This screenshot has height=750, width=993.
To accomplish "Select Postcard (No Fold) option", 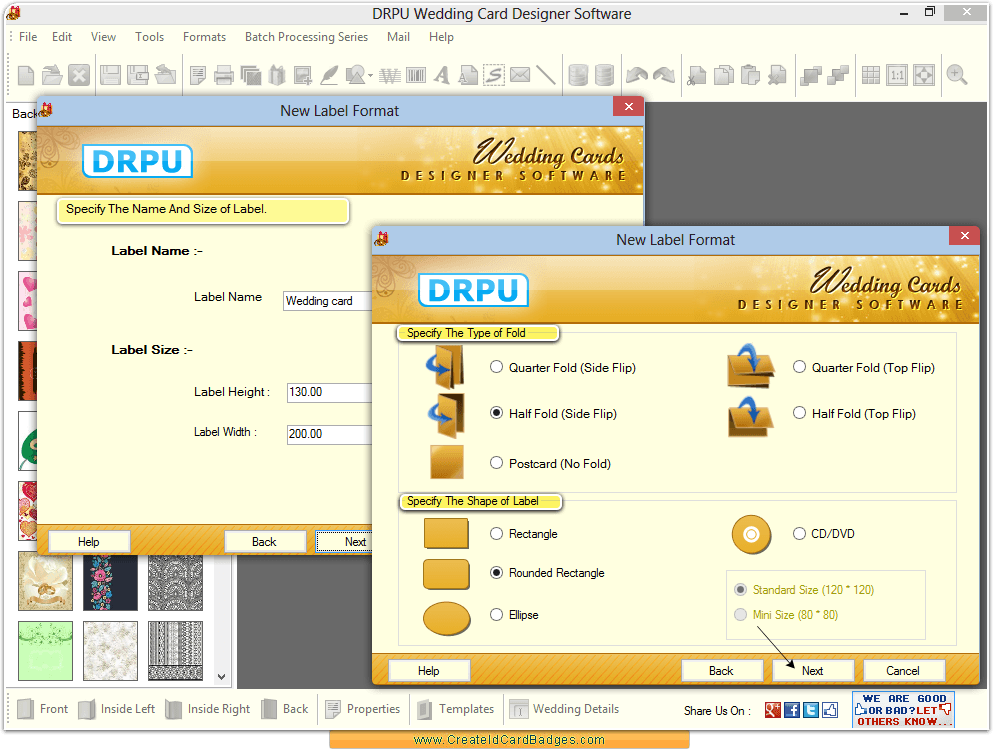I will tap(496, 463).
